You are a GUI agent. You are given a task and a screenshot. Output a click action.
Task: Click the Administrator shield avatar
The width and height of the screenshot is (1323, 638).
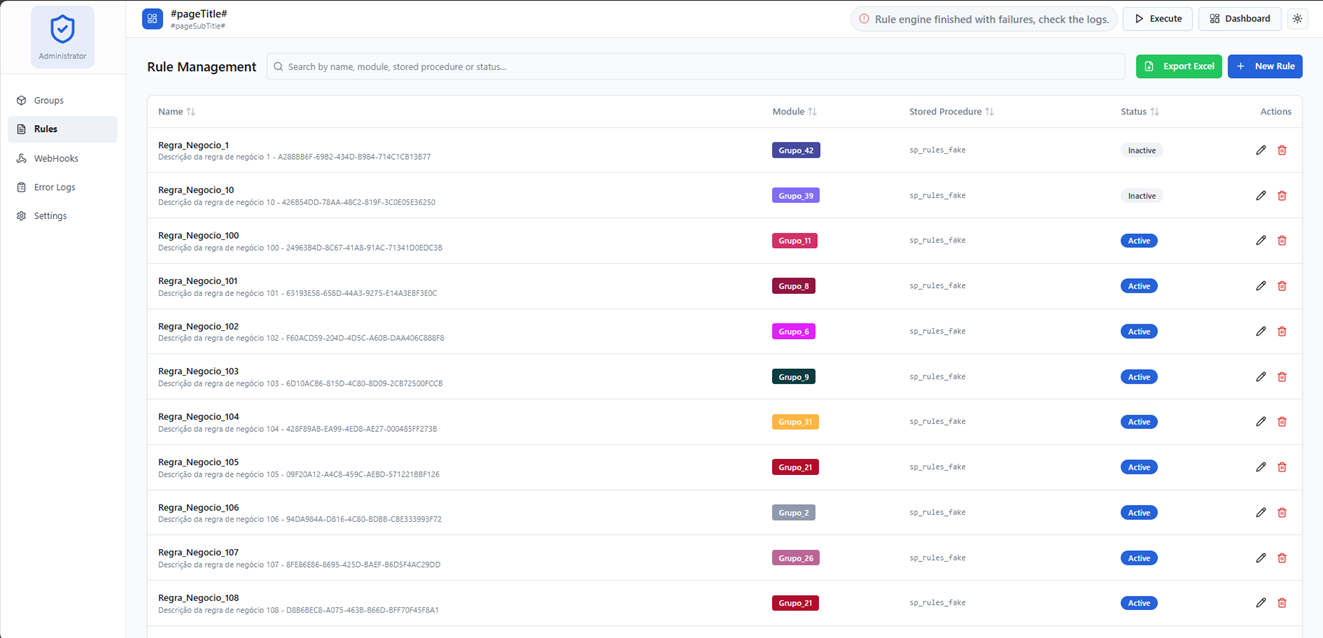pos(63,37)
